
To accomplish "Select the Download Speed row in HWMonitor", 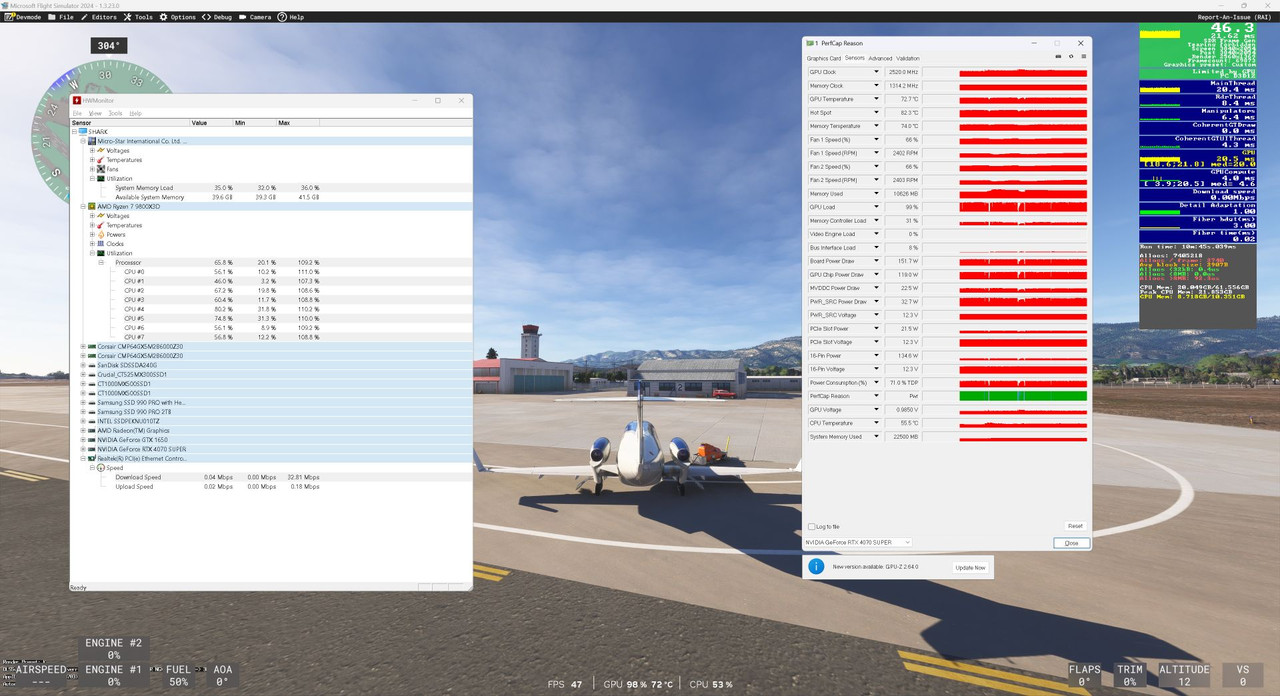I will (216, 477).
